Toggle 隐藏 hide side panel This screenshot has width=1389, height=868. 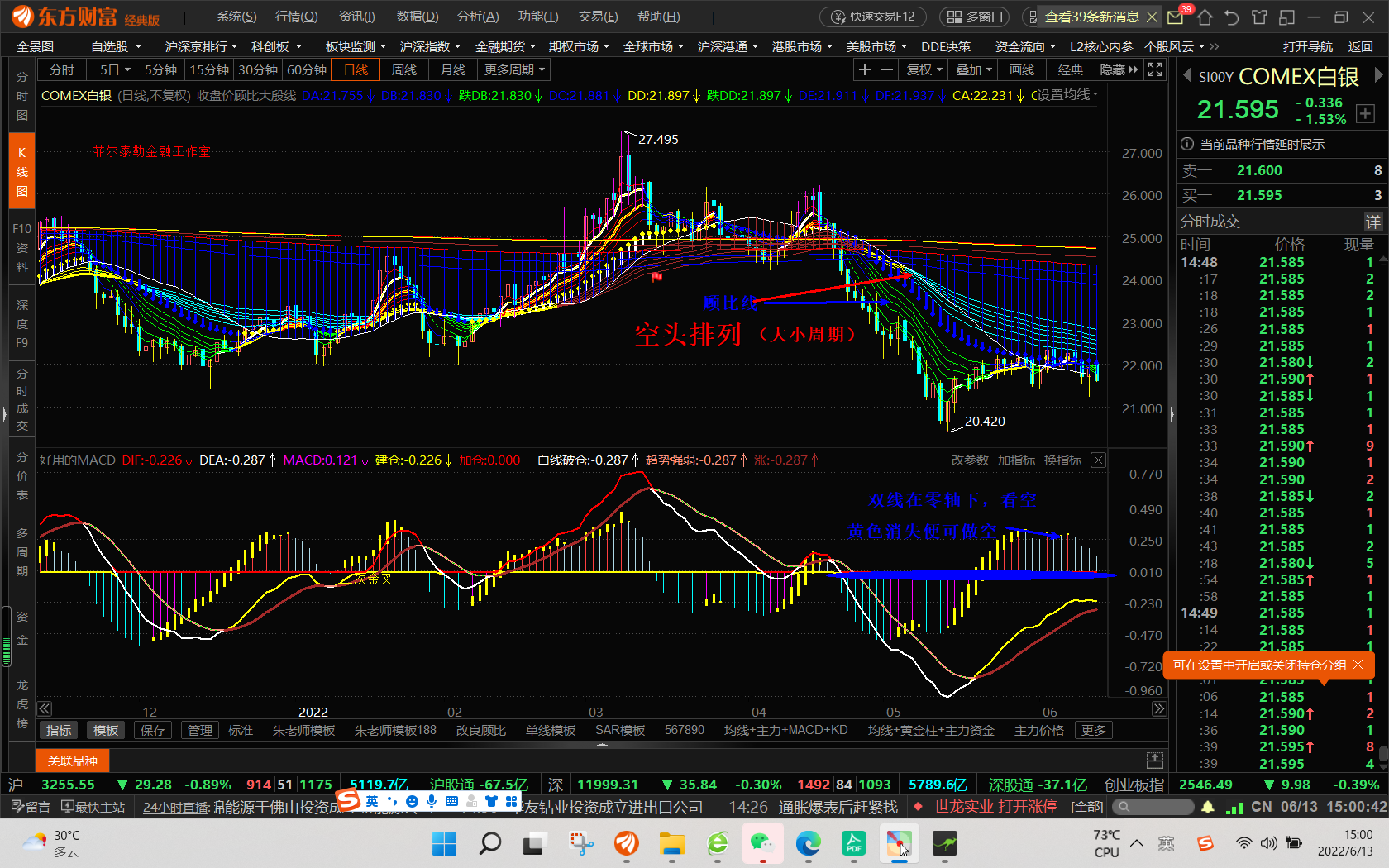pos(1118,70)
